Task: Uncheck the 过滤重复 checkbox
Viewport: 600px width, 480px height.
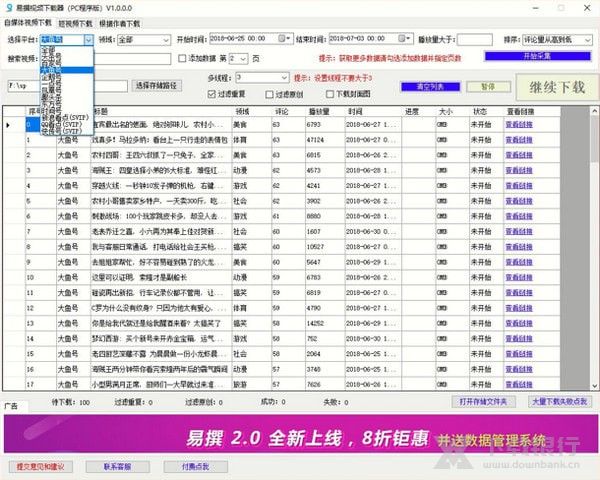Action: pyautogui.click(x=212, y=94)
